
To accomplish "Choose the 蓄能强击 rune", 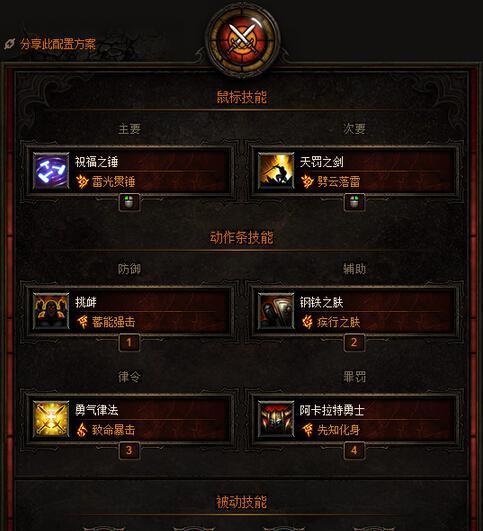I will [113, 322].
